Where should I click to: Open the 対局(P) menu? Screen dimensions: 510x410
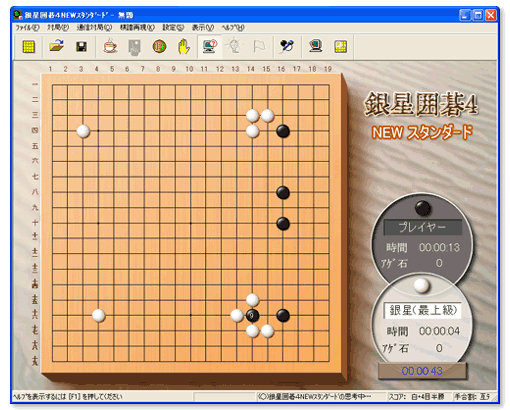[x=58, y=28]
